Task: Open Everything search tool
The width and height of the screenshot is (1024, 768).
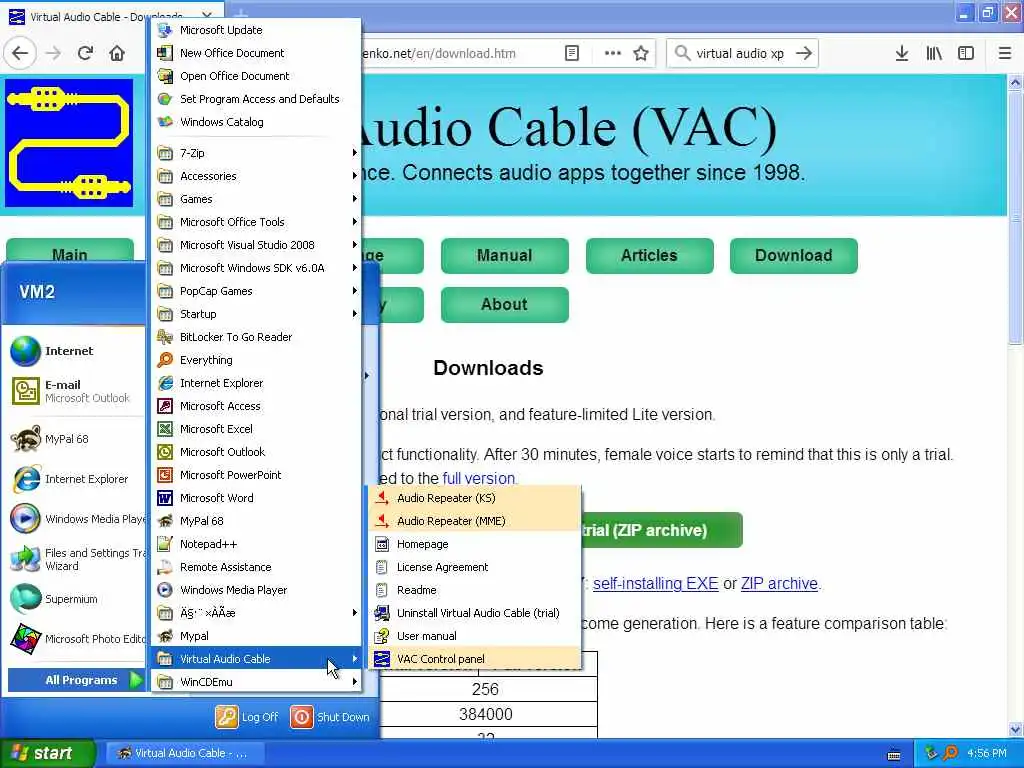Action: pos(257,360)
